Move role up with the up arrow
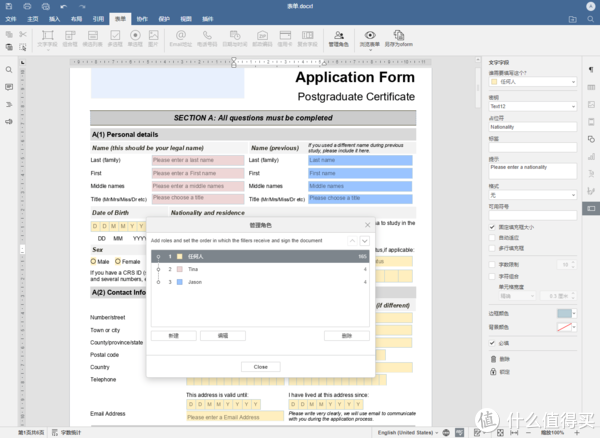This screenshot has width=600, height=438. pos(352,241)
